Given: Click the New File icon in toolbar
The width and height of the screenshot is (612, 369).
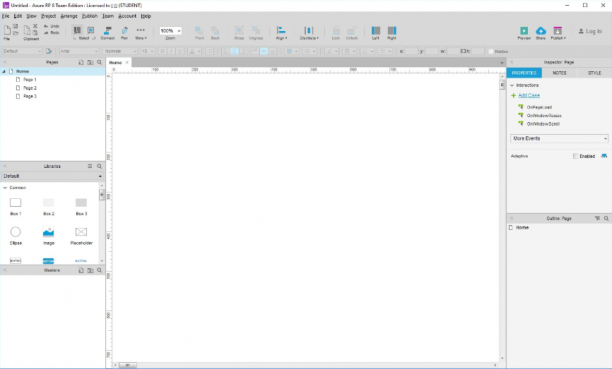Looking at the screenshot, I should [x=7, y=30].
